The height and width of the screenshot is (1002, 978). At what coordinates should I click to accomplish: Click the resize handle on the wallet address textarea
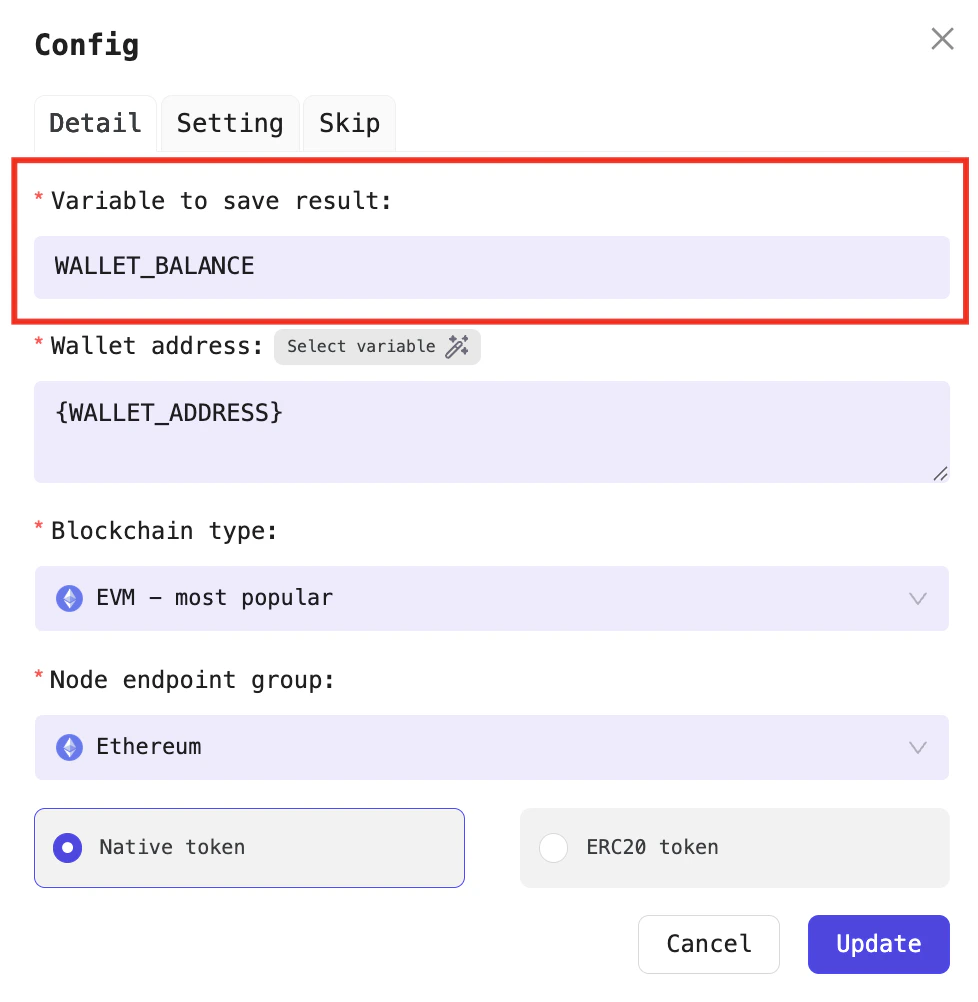940,476
